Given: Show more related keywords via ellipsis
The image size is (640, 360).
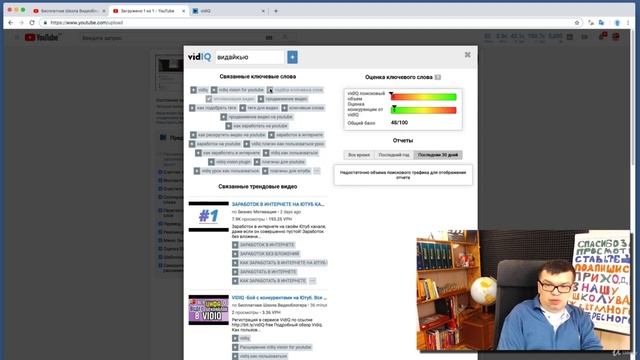Looking at the screenshot, I should click(x=317, y=171).
